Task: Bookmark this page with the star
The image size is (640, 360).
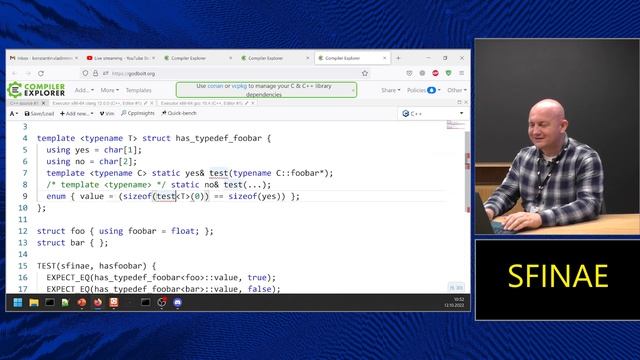Action: pos(365,73)
